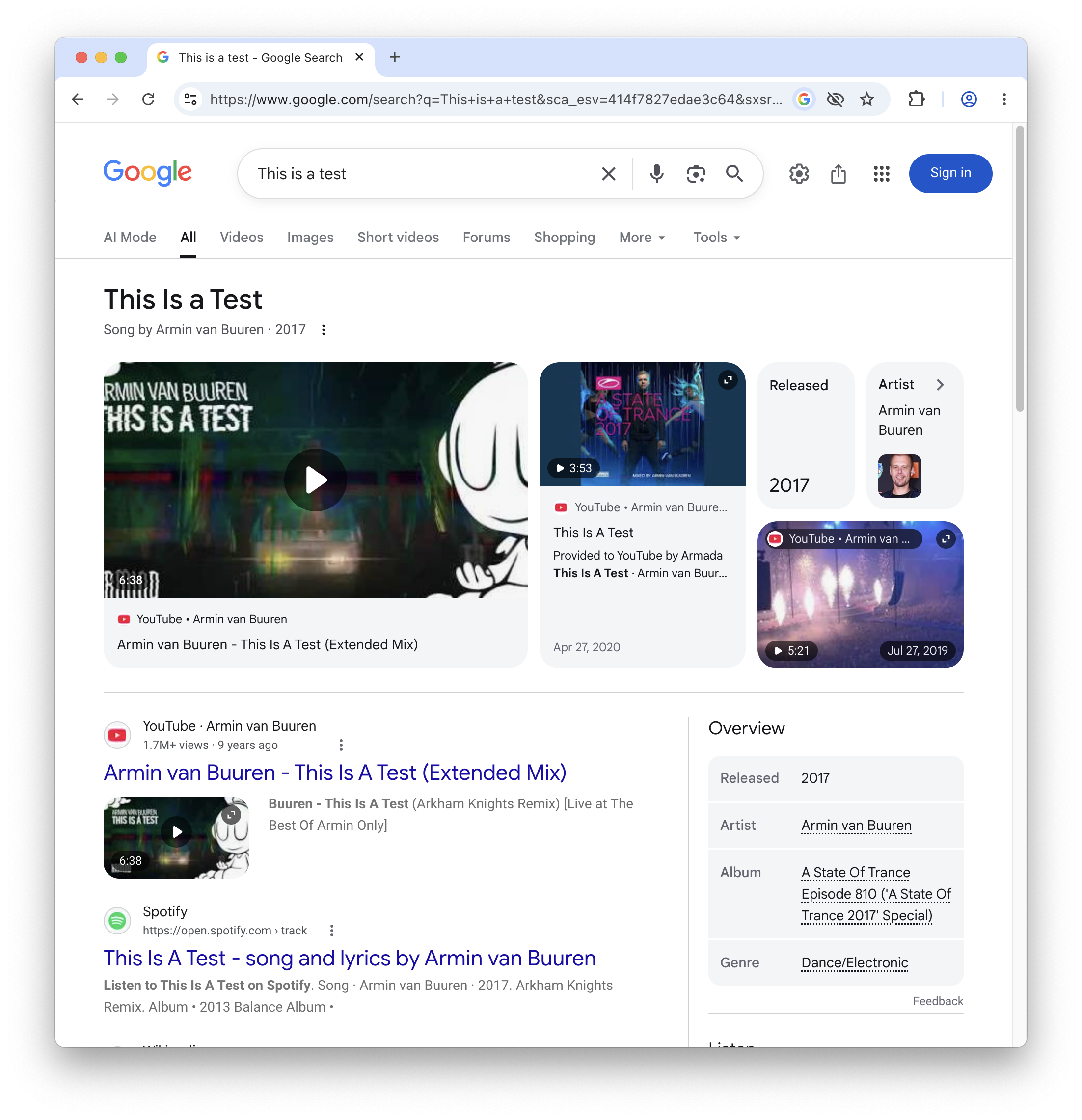Reload the current page
Viewport: 1082px width, 1120px height.
(148, 100)
